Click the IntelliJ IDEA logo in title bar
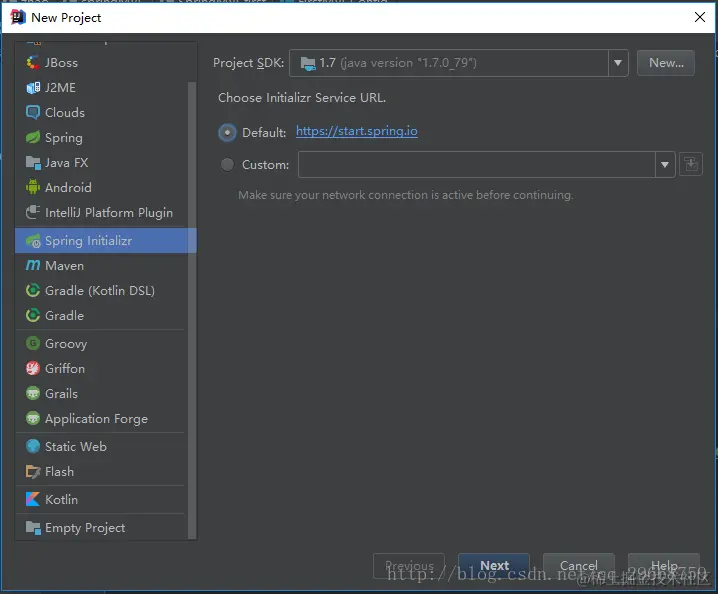The width and height of the screenshot is (718, 594). (18, 17)
